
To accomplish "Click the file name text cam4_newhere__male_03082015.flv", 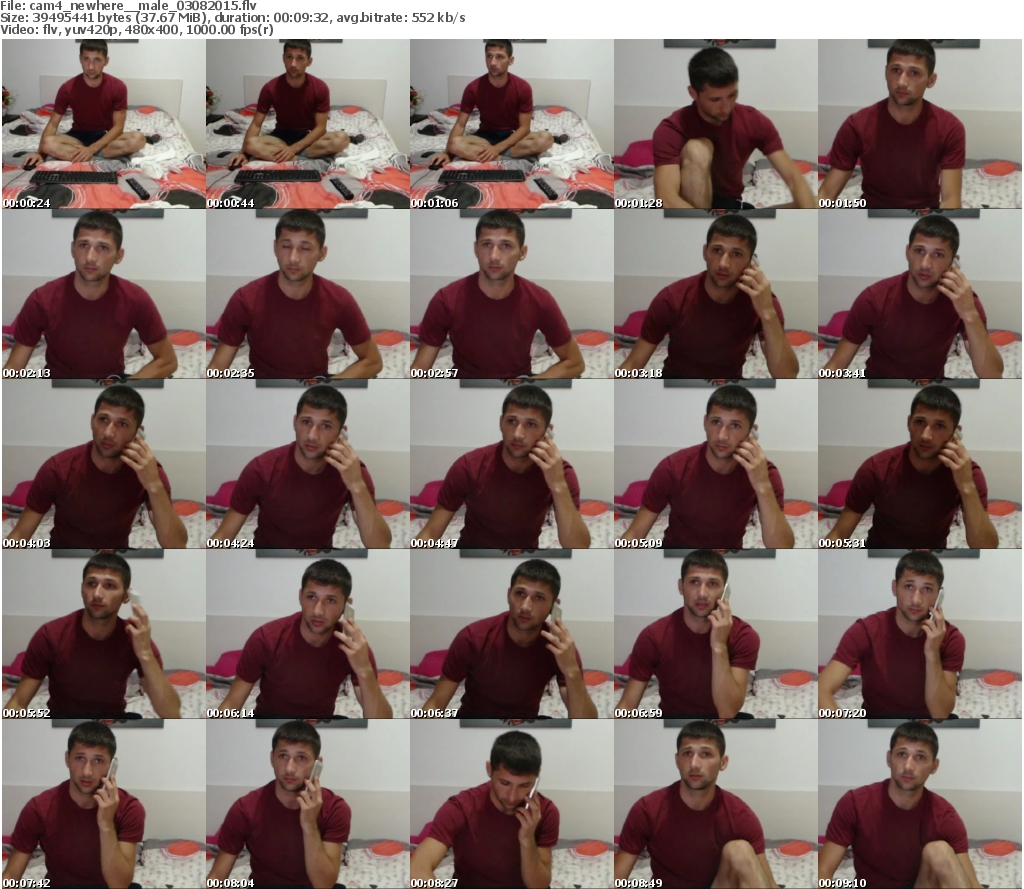I will click(143, 6).
